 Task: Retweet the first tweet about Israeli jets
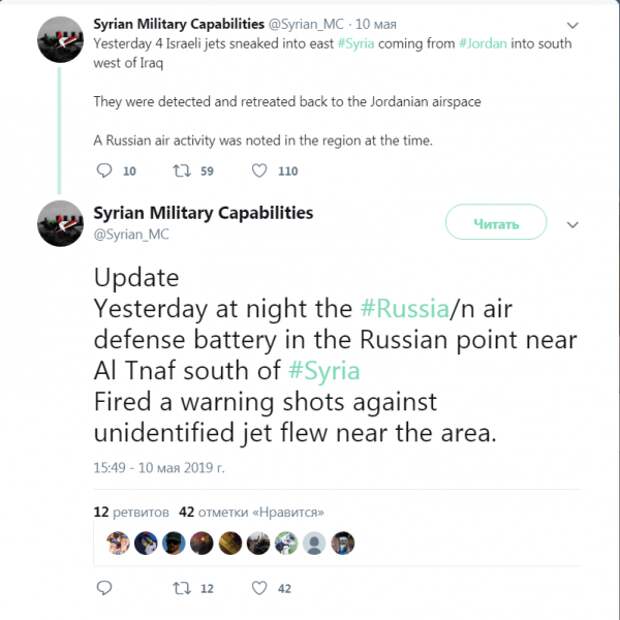coord(182,171)
